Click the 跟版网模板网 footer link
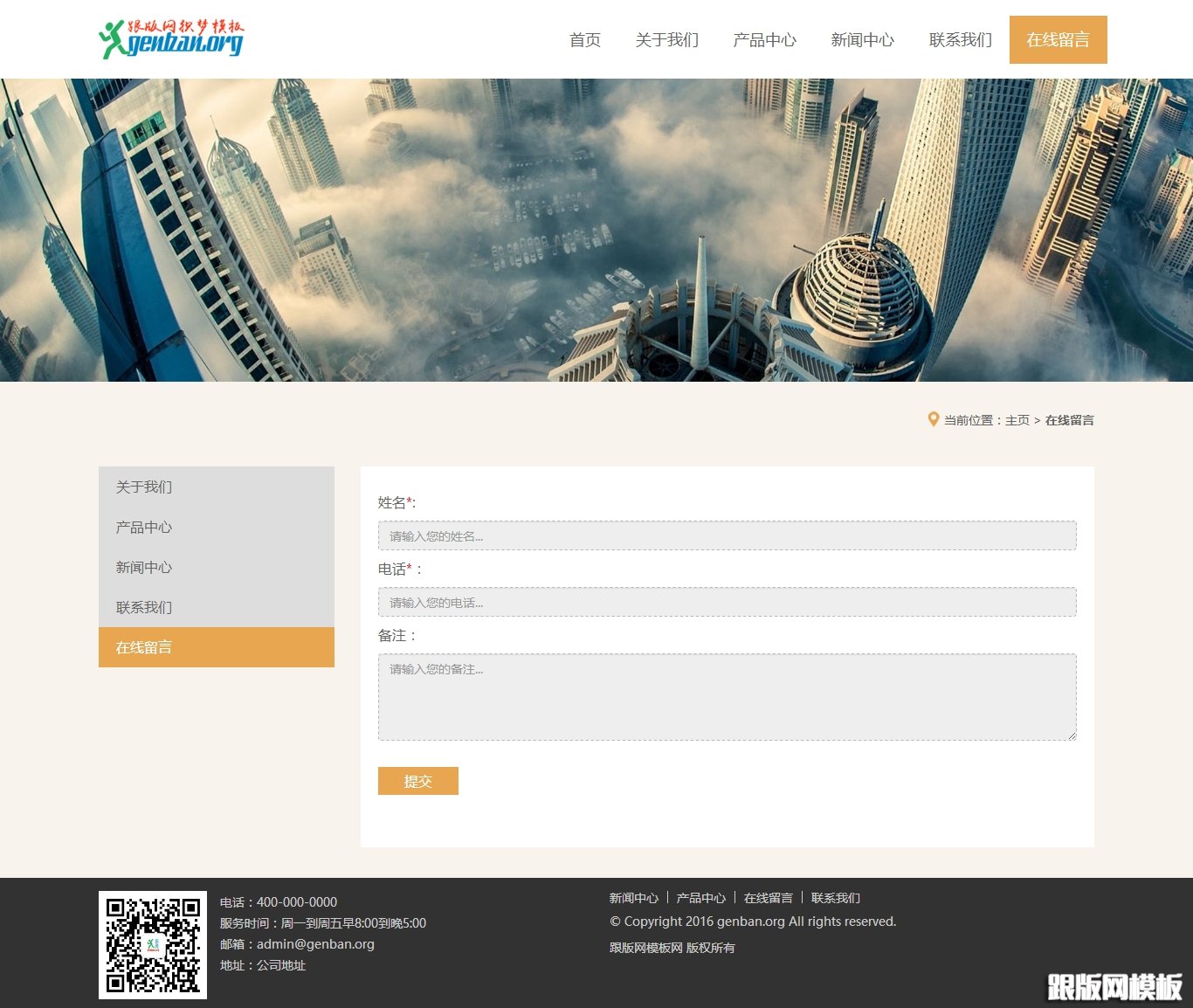Viewport: 1193px width, 1008px height. [646, 948]
